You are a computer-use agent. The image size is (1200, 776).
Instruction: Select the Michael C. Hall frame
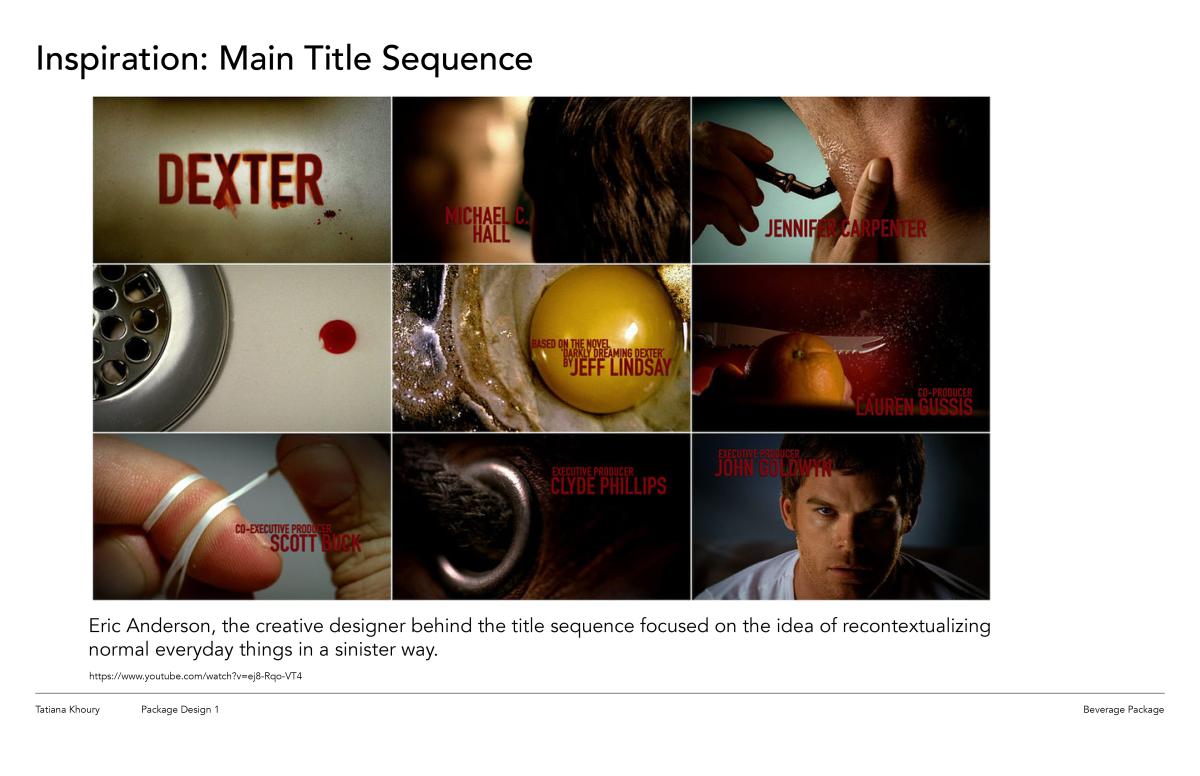click(541, 180)
